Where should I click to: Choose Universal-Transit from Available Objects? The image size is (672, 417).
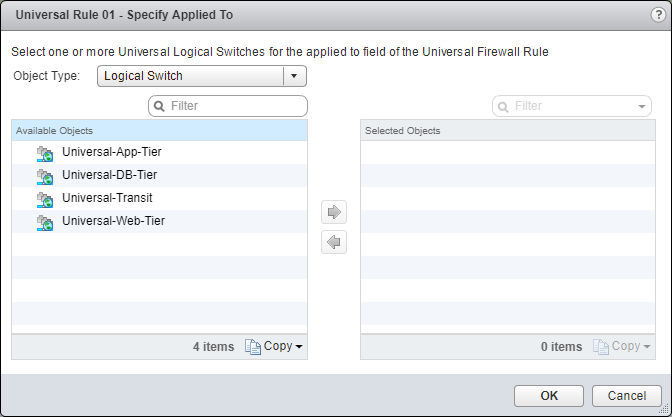[107, 198]
